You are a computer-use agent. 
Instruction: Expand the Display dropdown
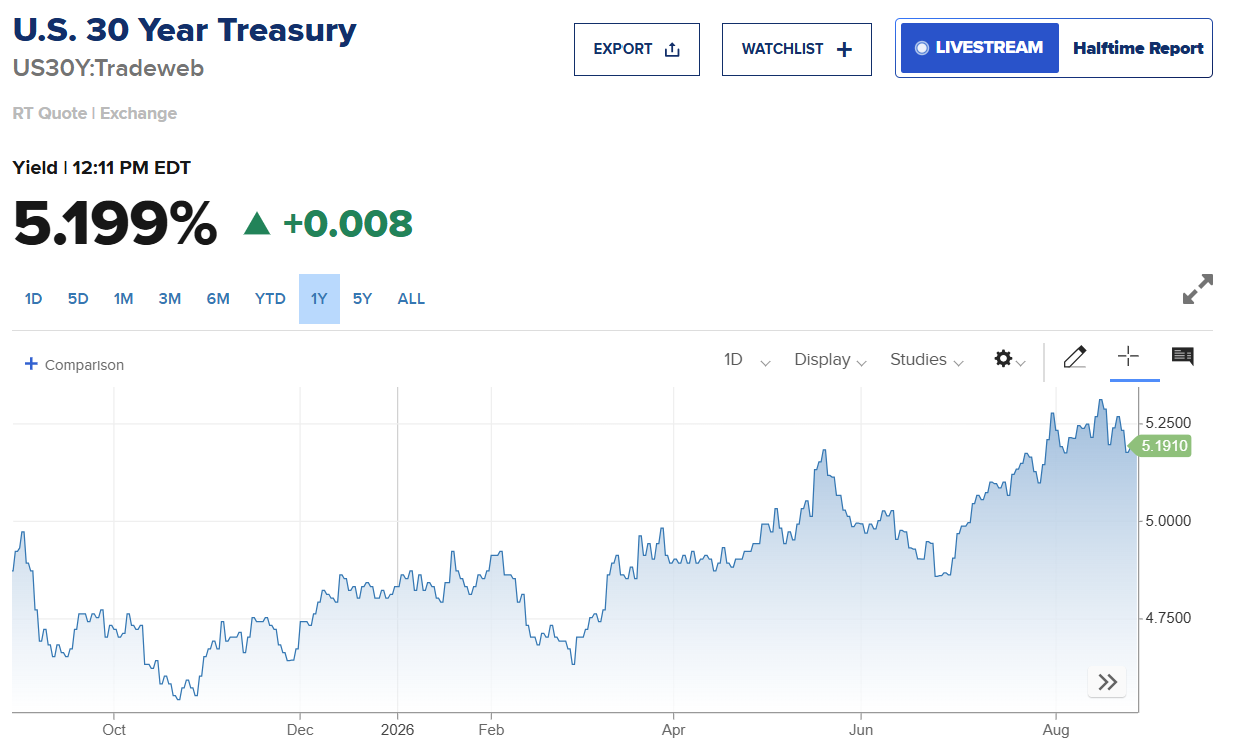(830, 360)
